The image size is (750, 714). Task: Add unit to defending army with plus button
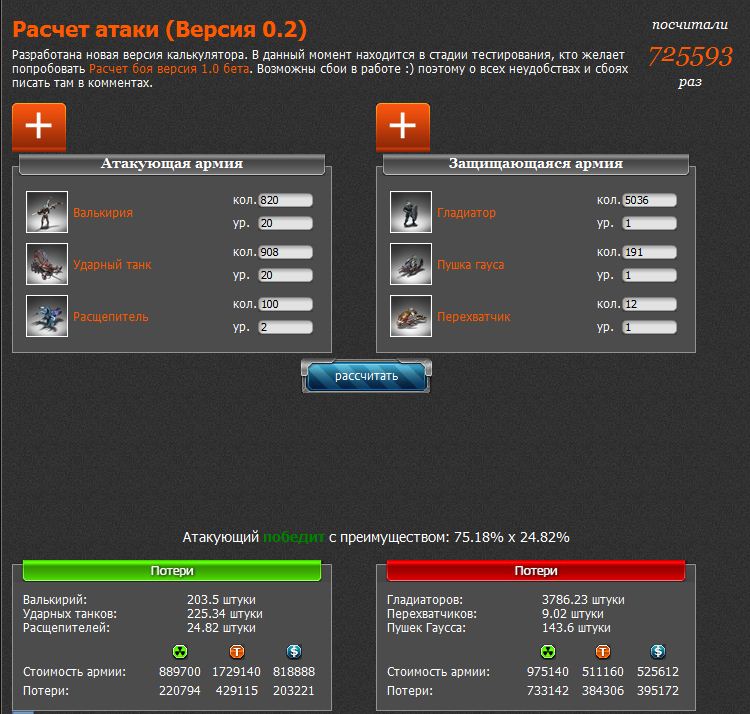tap(403, 127)
